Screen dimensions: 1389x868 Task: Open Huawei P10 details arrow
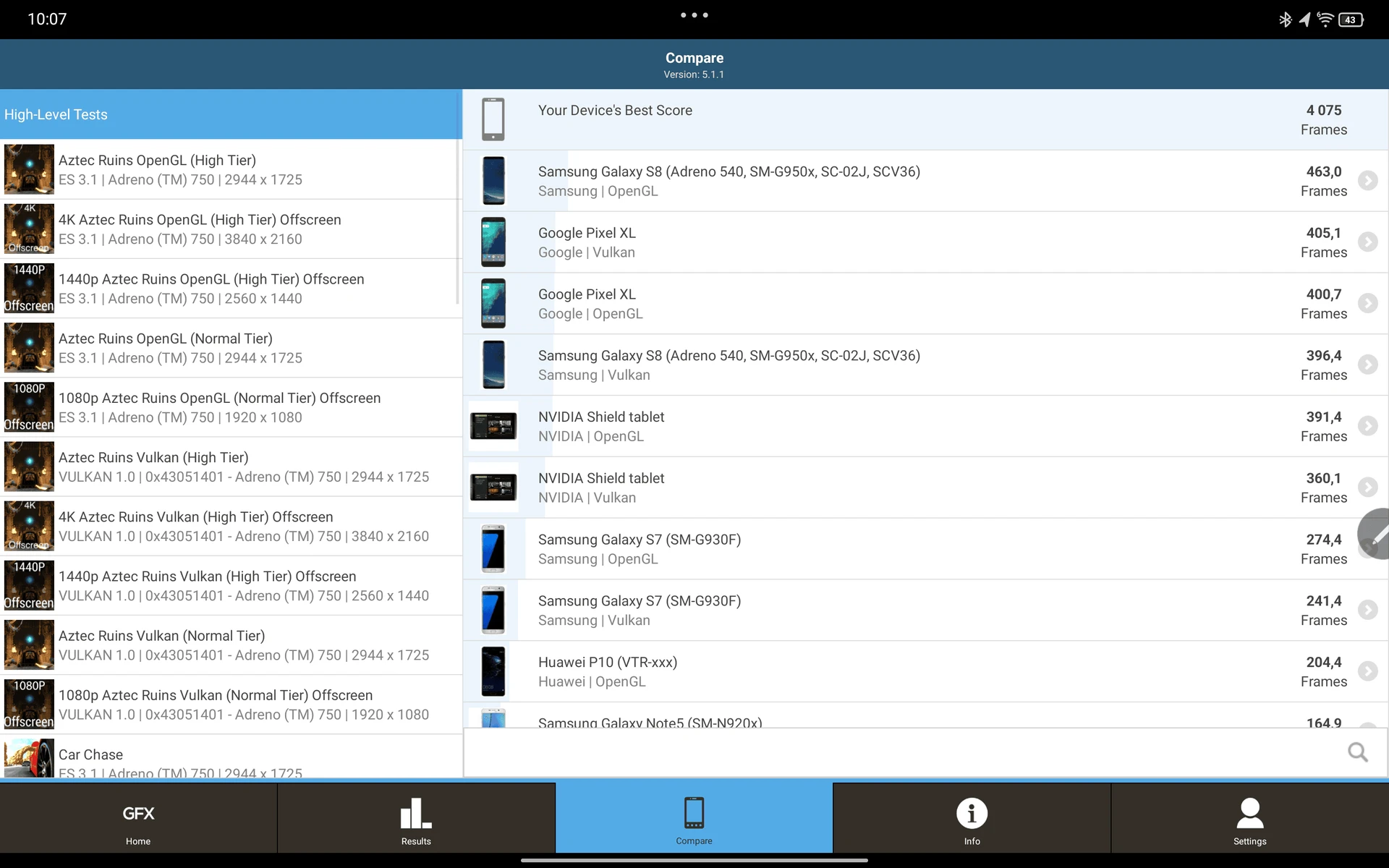pyautogui.click(x=1367, y=671)
